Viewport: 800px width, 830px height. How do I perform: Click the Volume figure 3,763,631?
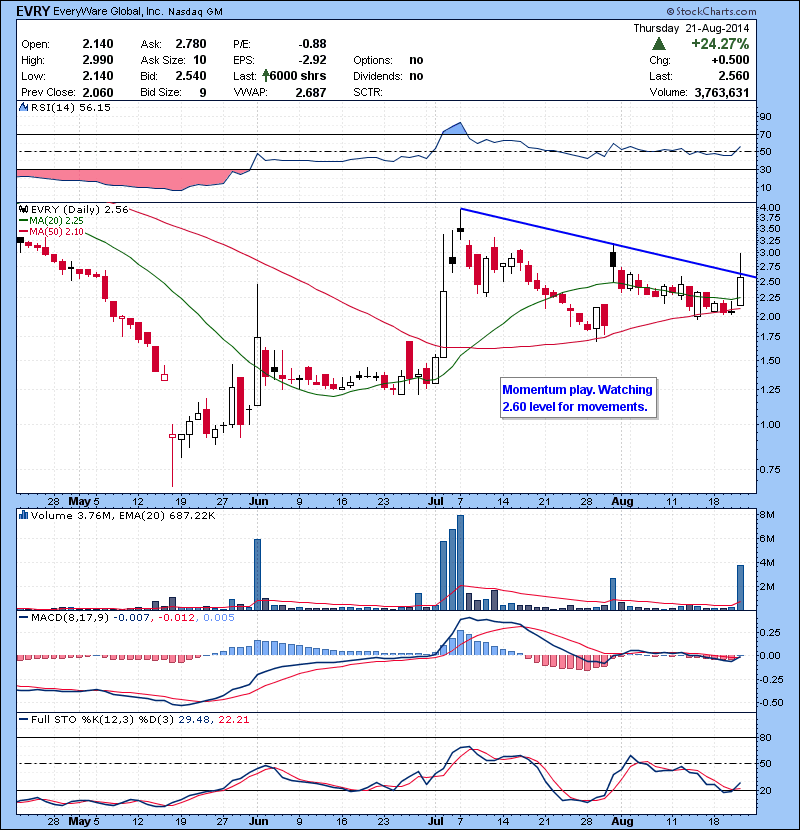click(x=722, y=93)
